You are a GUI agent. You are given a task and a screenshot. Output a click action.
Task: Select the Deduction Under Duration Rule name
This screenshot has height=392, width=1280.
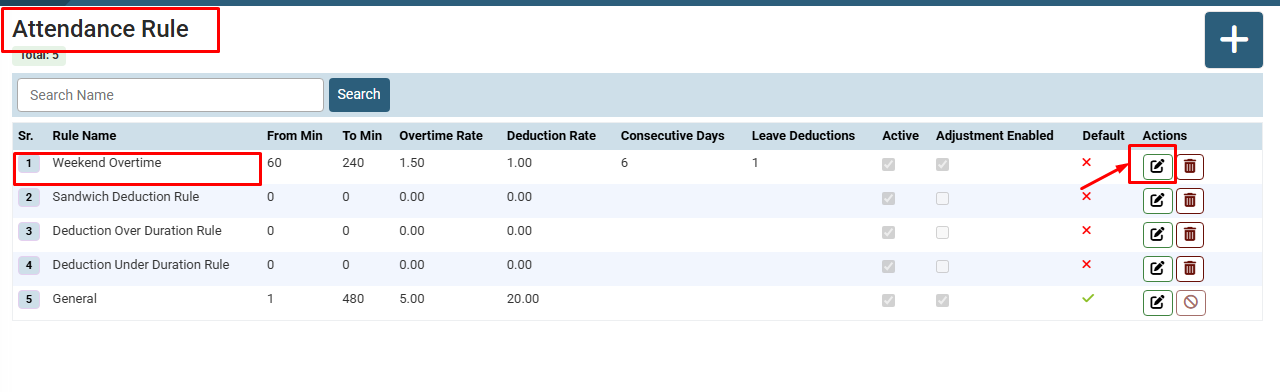click(141, 264)
